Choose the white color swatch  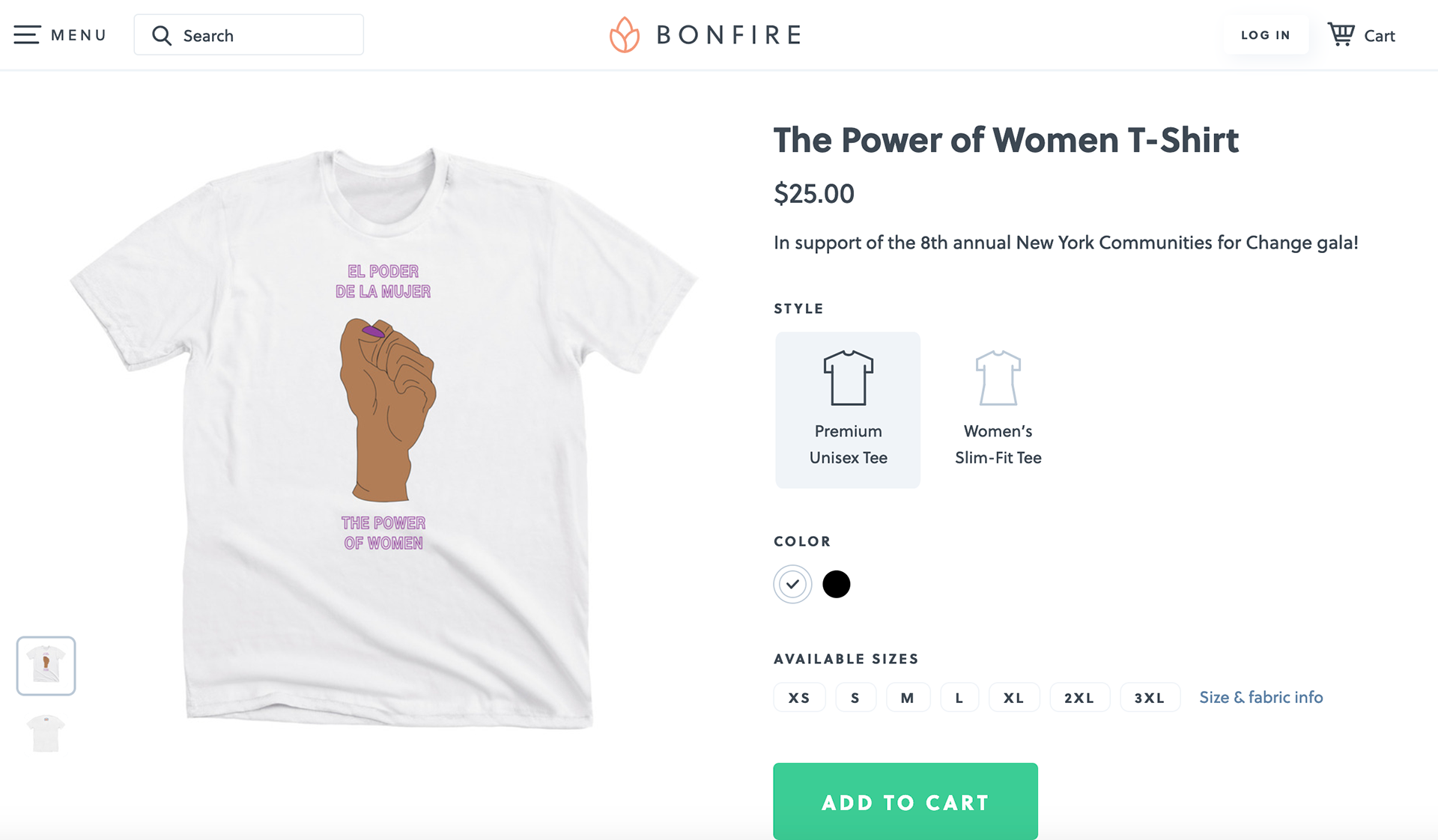coord(792,584)
